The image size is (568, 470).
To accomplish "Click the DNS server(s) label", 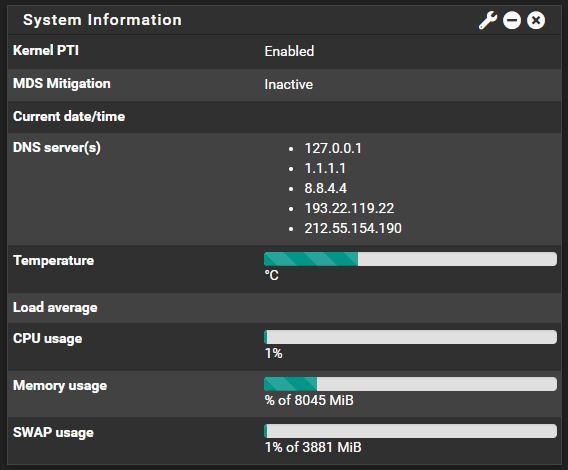I will 57,148.
